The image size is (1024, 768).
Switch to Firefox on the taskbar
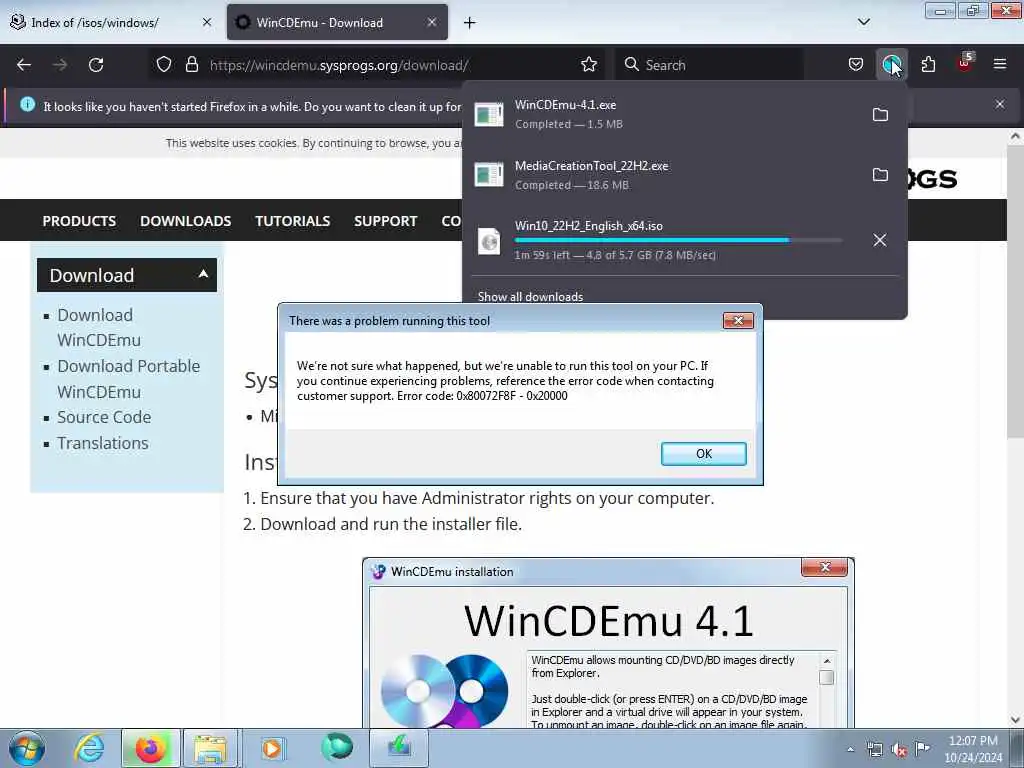point(150,748)
